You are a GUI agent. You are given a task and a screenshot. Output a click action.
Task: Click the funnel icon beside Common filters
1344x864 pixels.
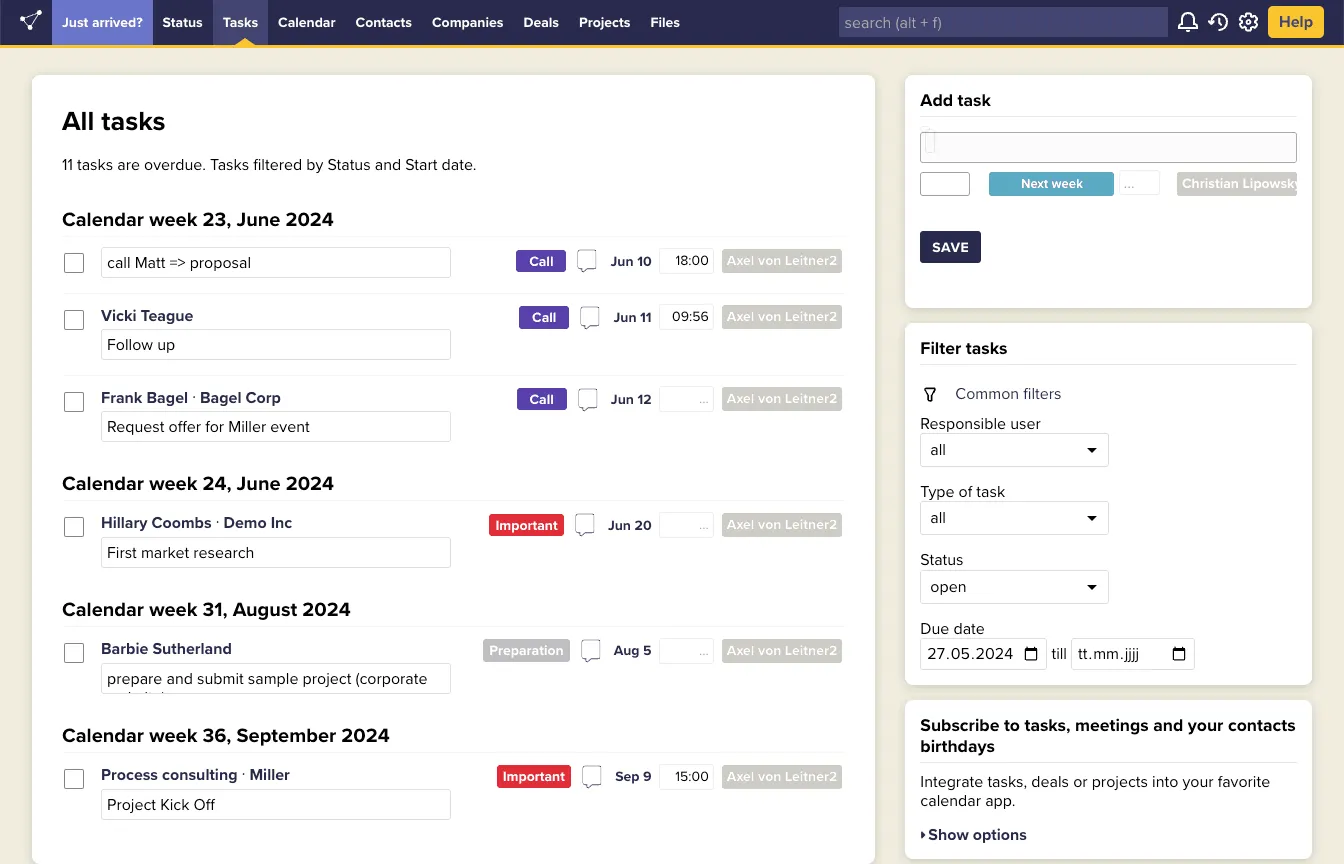click(930, 394)
